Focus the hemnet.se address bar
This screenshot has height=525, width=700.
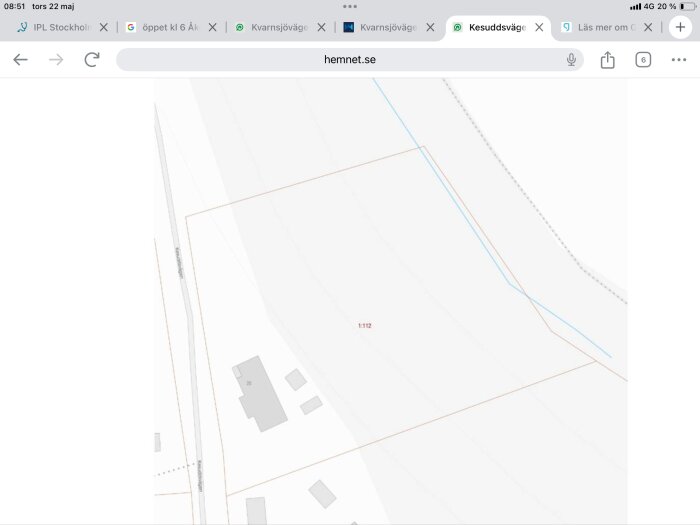point(350,59)
